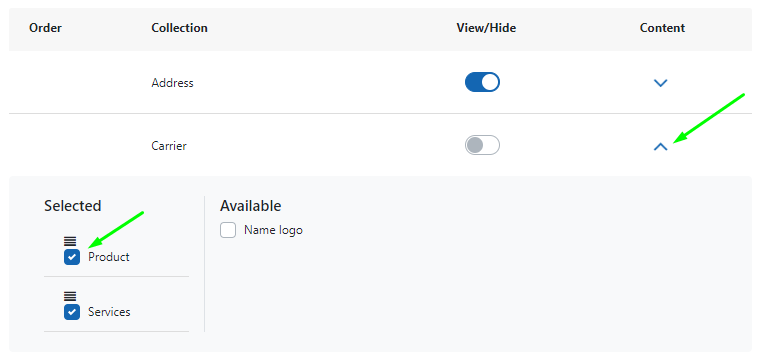The height and width of the screenshot is (360, 759).
Task: Uncheck the Product checkbox
Action: click(72, 257)
